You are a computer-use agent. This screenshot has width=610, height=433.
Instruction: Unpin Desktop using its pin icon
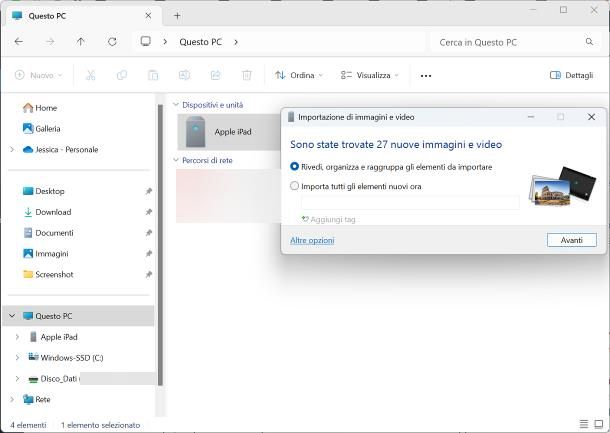pos(149,191)
